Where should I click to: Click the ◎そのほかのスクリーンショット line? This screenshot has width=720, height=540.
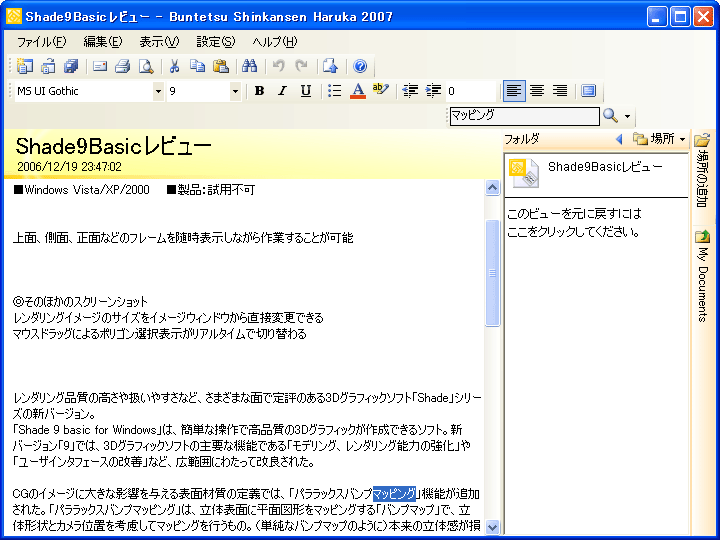tap(80, 302)
